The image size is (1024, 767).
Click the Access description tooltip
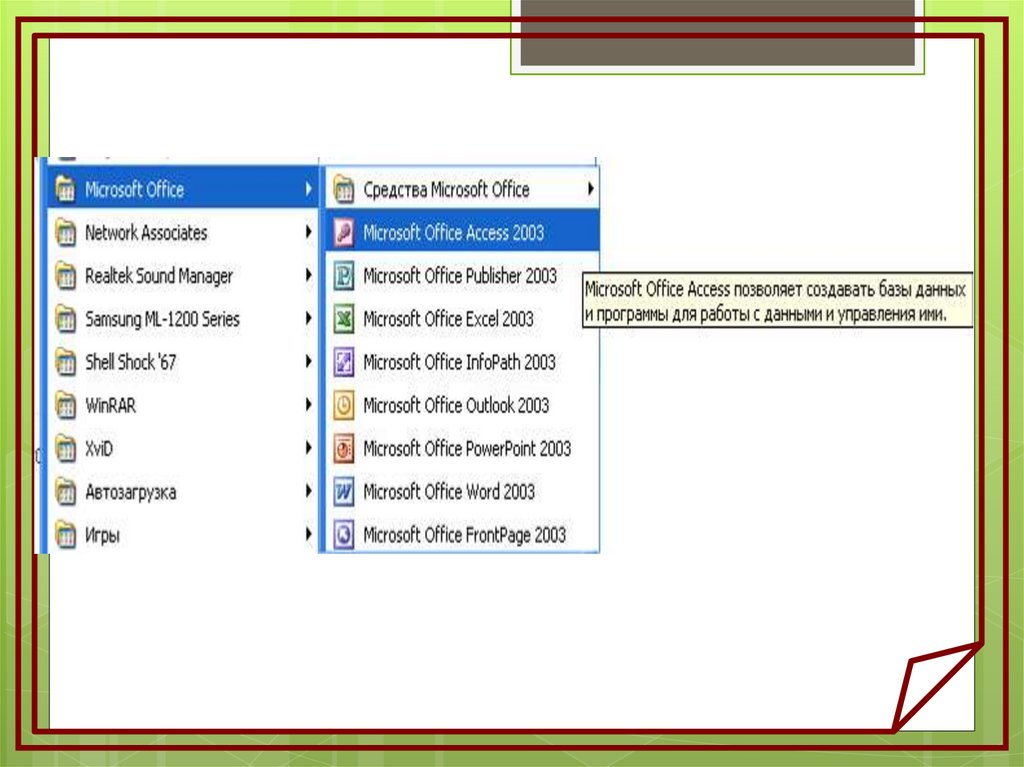tap(777, 301)
